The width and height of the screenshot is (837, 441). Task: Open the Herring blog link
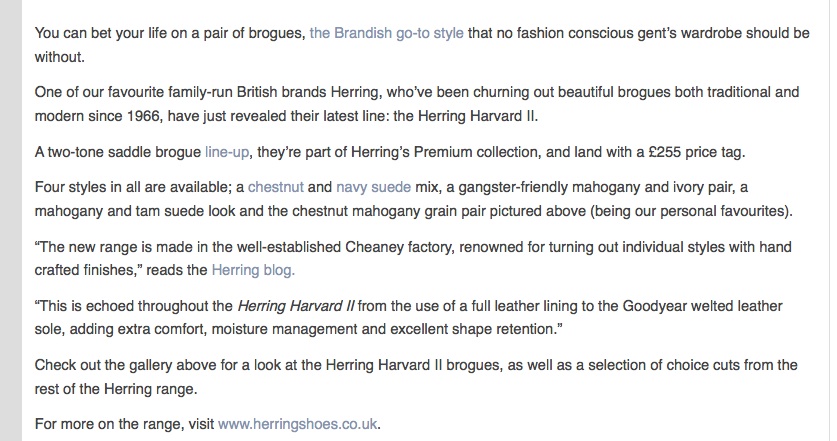coord(253,270)
